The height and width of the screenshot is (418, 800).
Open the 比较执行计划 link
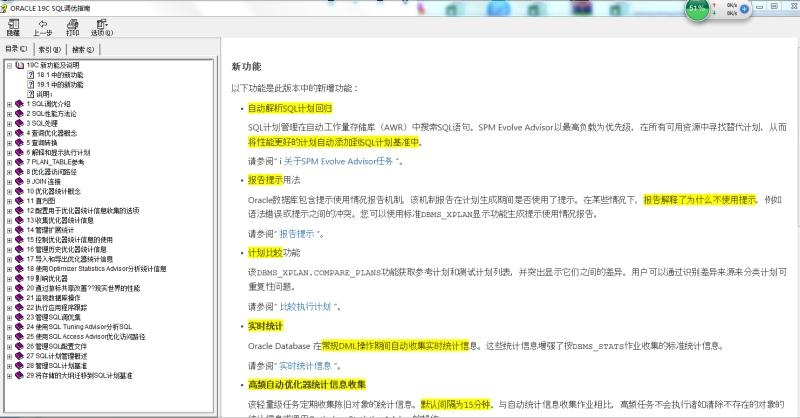(x=306, y=307)
